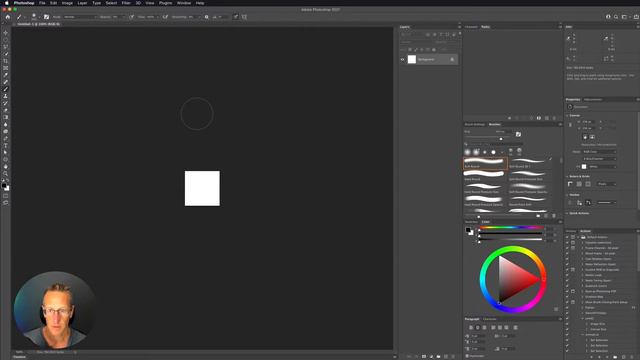
Task: Select the Move tool
Action: click(x=6, y=33)
